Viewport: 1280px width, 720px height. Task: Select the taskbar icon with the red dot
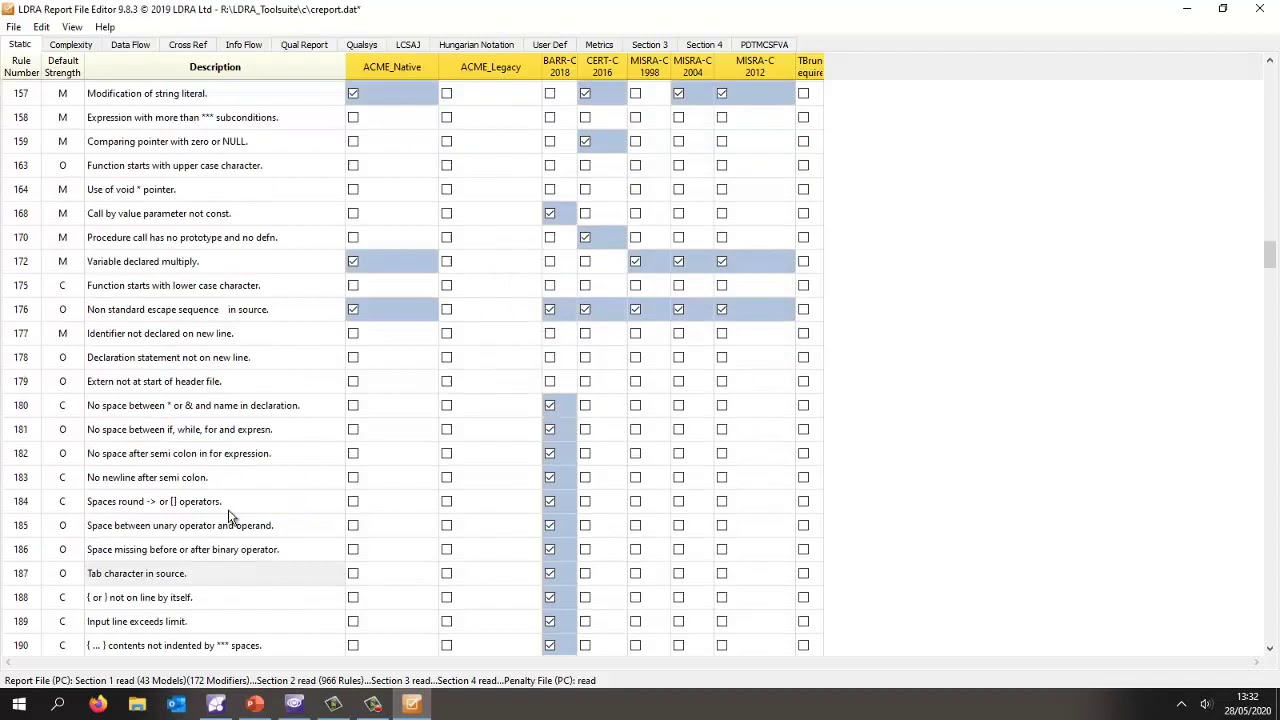point(373,704)
